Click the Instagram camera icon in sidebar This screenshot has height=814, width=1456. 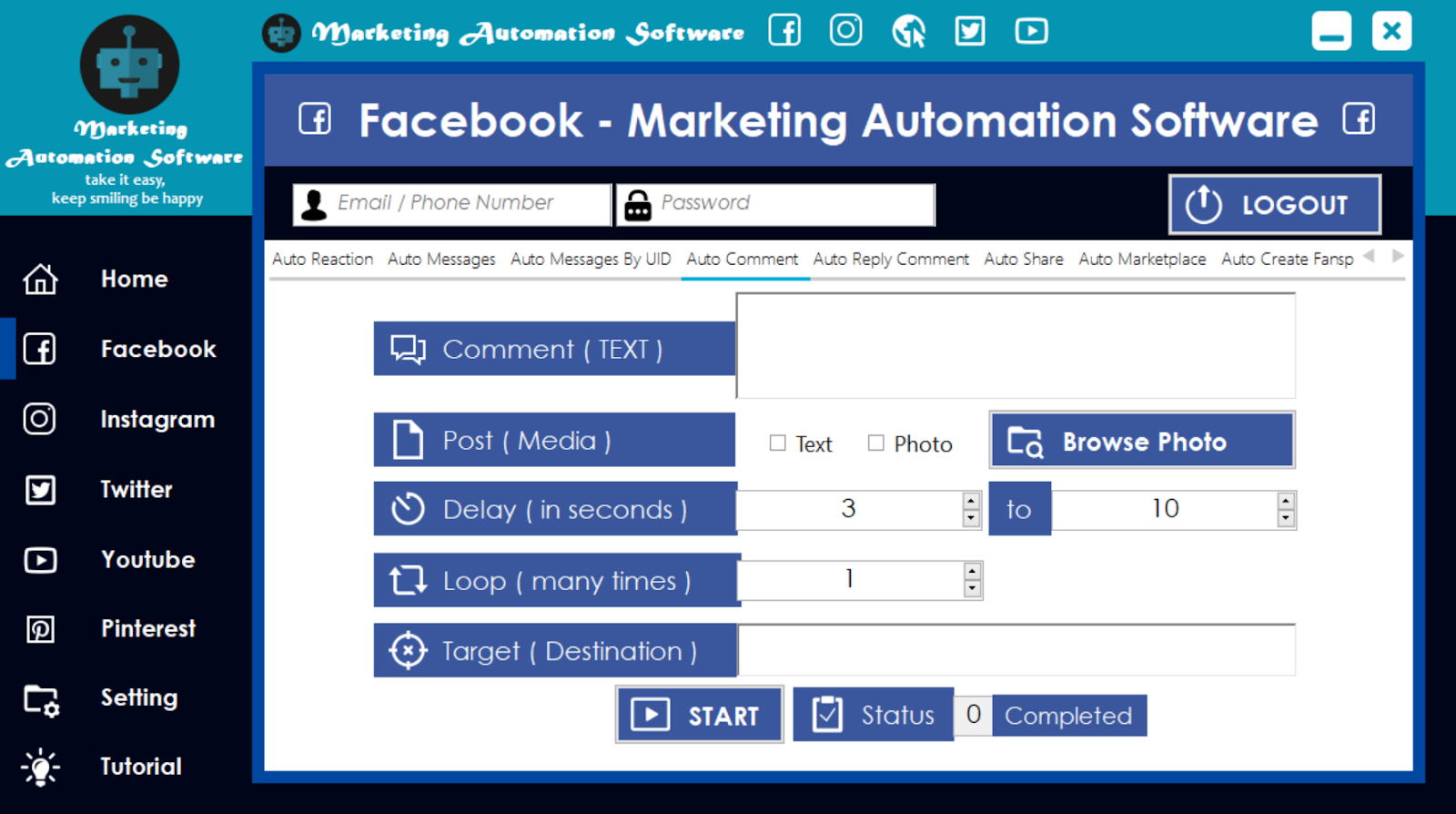click(39, 419)
